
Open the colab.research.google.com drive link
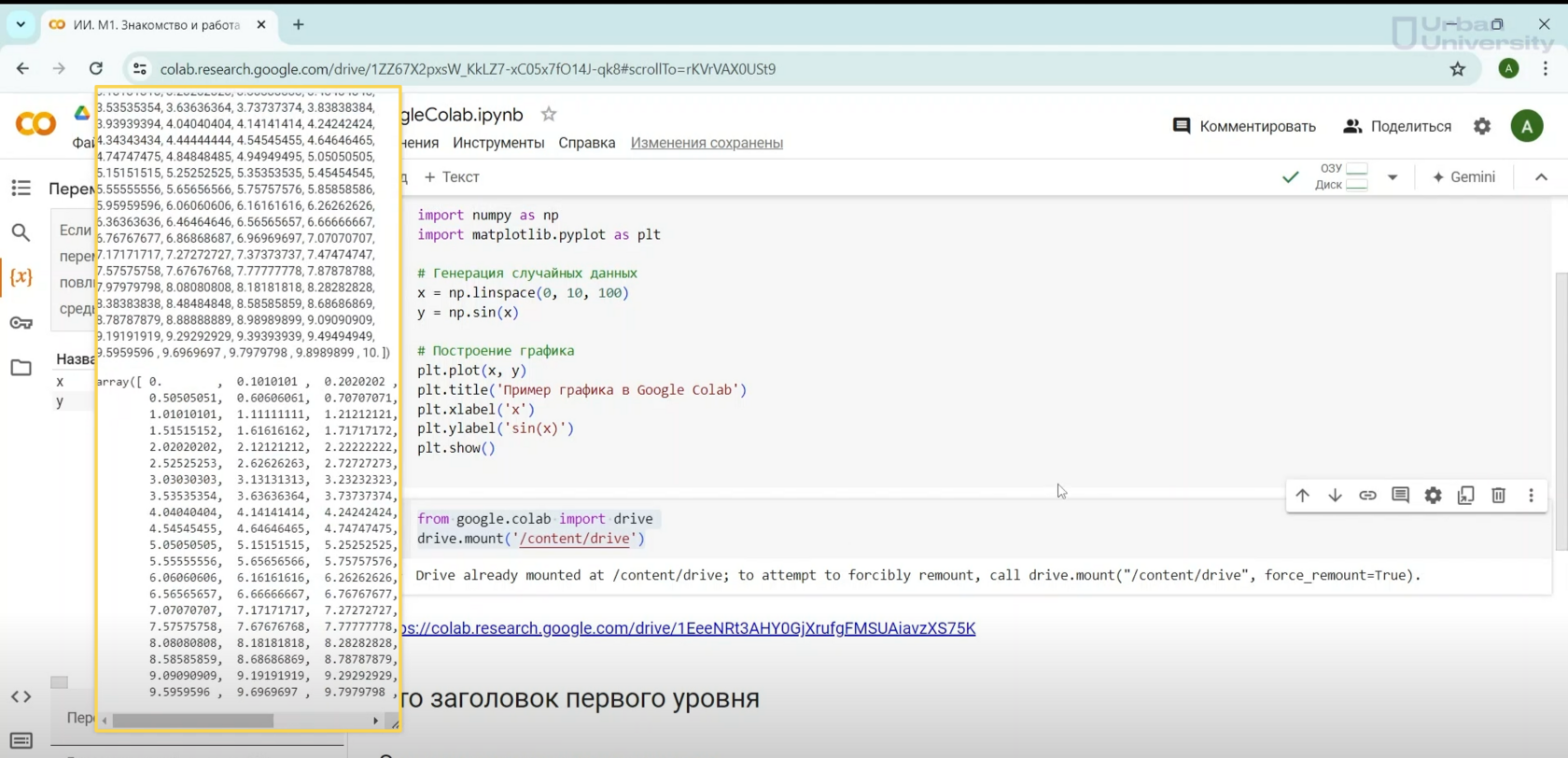[687, 628]
